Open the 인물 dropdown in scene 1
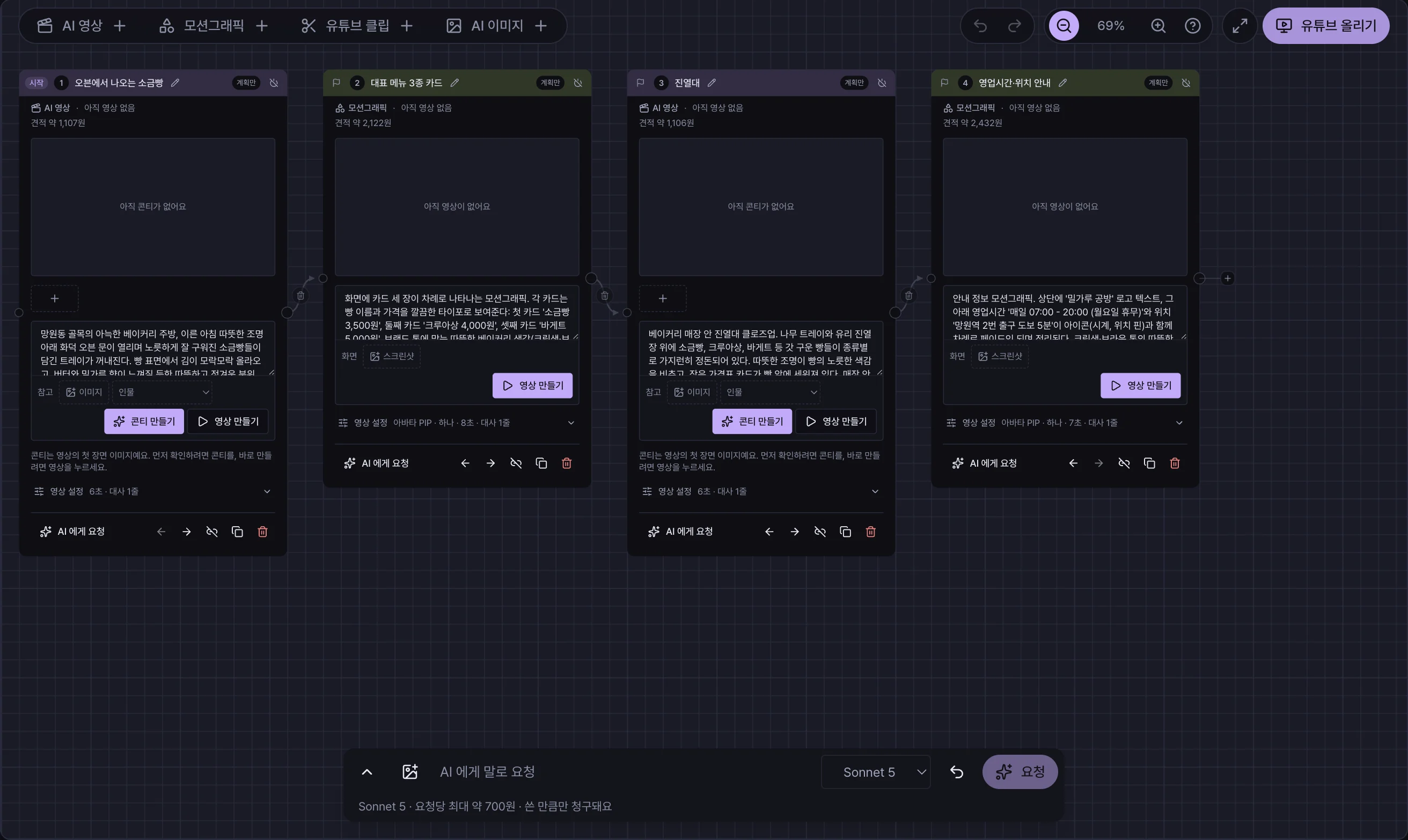 click(163, 392)
